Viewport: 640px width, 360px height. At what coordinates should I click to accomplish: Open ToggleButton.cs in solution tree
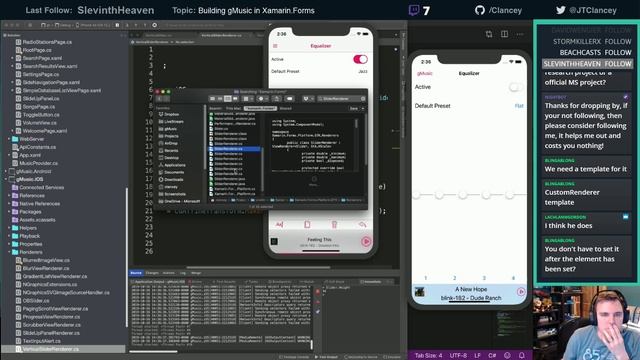pos(41,115)
